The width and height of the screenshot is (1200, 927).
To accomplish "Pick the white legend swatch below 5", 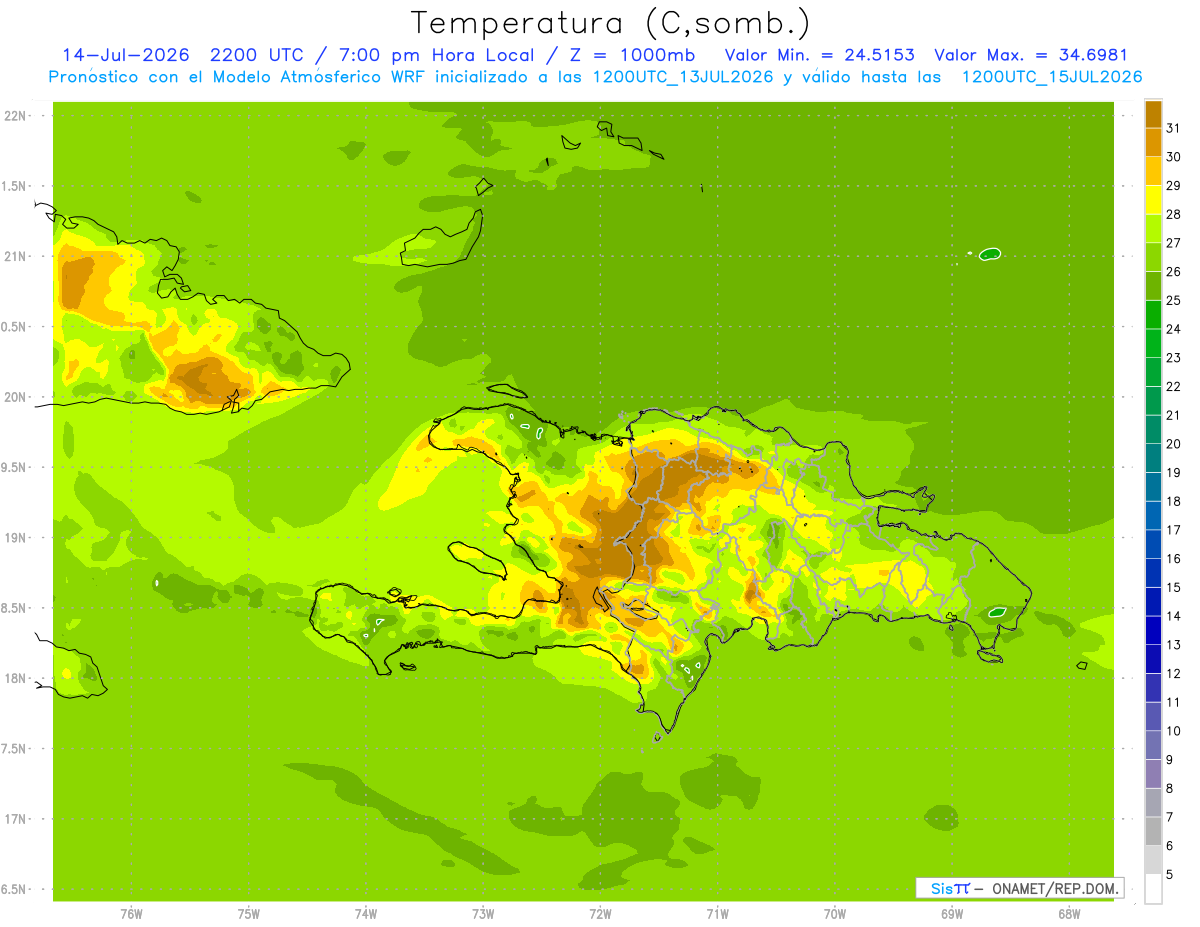I will 1153,889.
